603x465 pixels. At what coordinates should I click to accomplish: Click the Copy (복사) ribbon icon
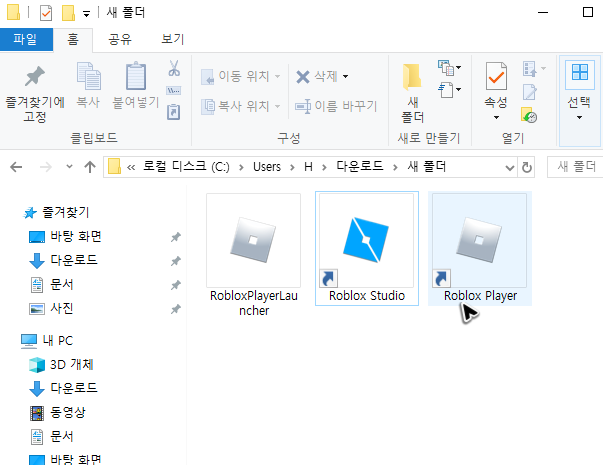[88, 76]
